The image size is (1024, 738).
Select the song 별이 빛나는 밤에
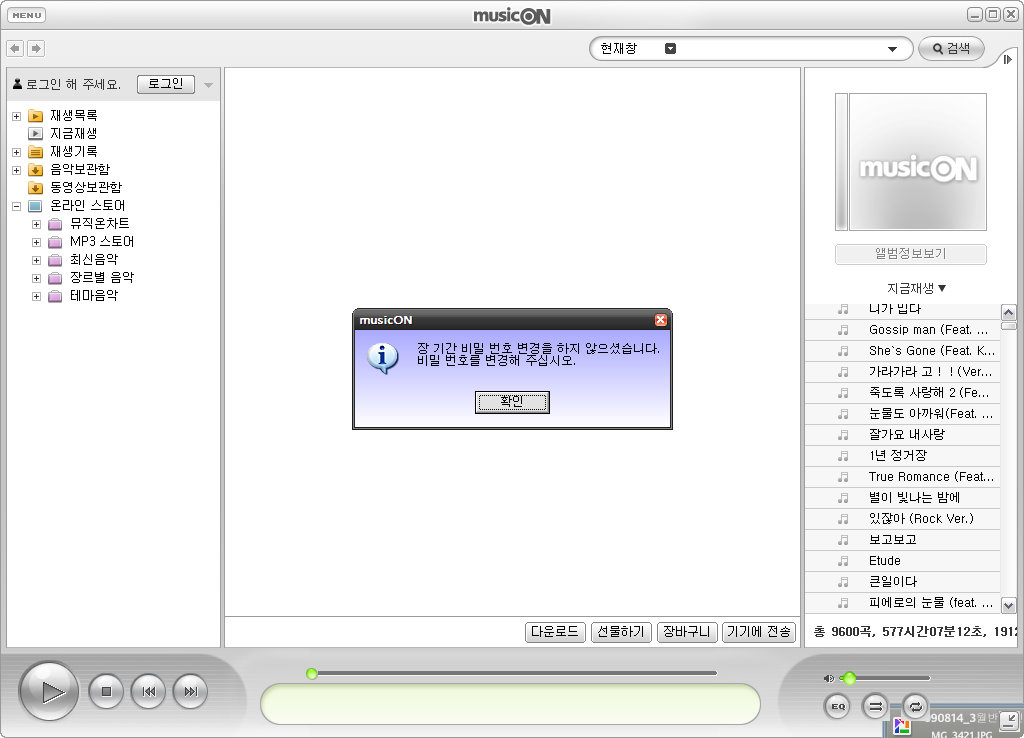click(x=903, y=498)
